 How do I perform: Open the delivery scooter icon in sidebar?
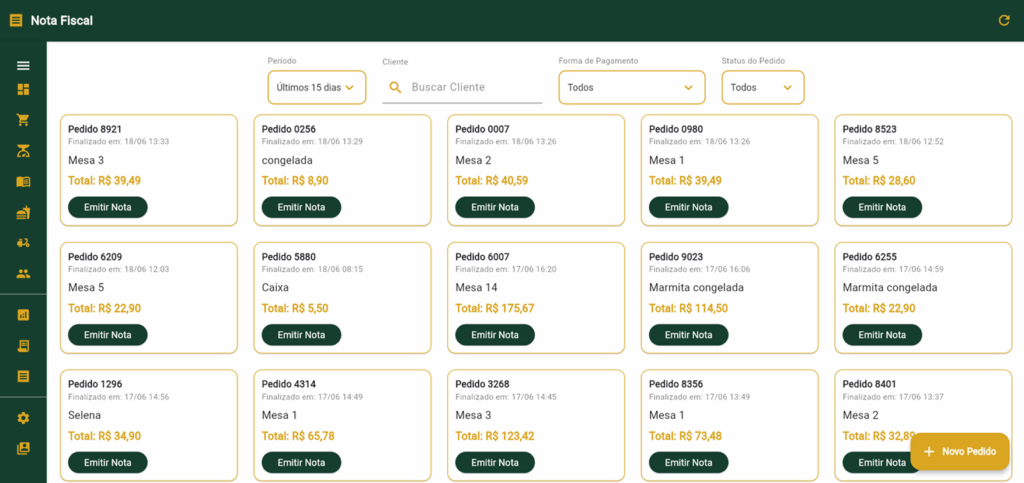[23, 243]
